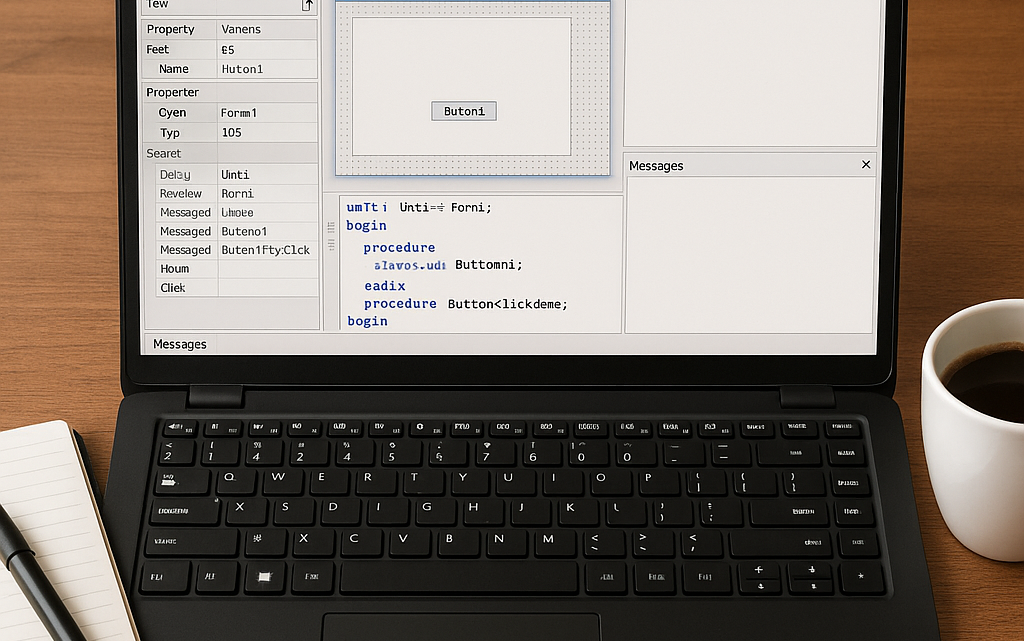Select the Feet property row
The height and width of the screenshot is (641, 1024).
click(230, 50)
